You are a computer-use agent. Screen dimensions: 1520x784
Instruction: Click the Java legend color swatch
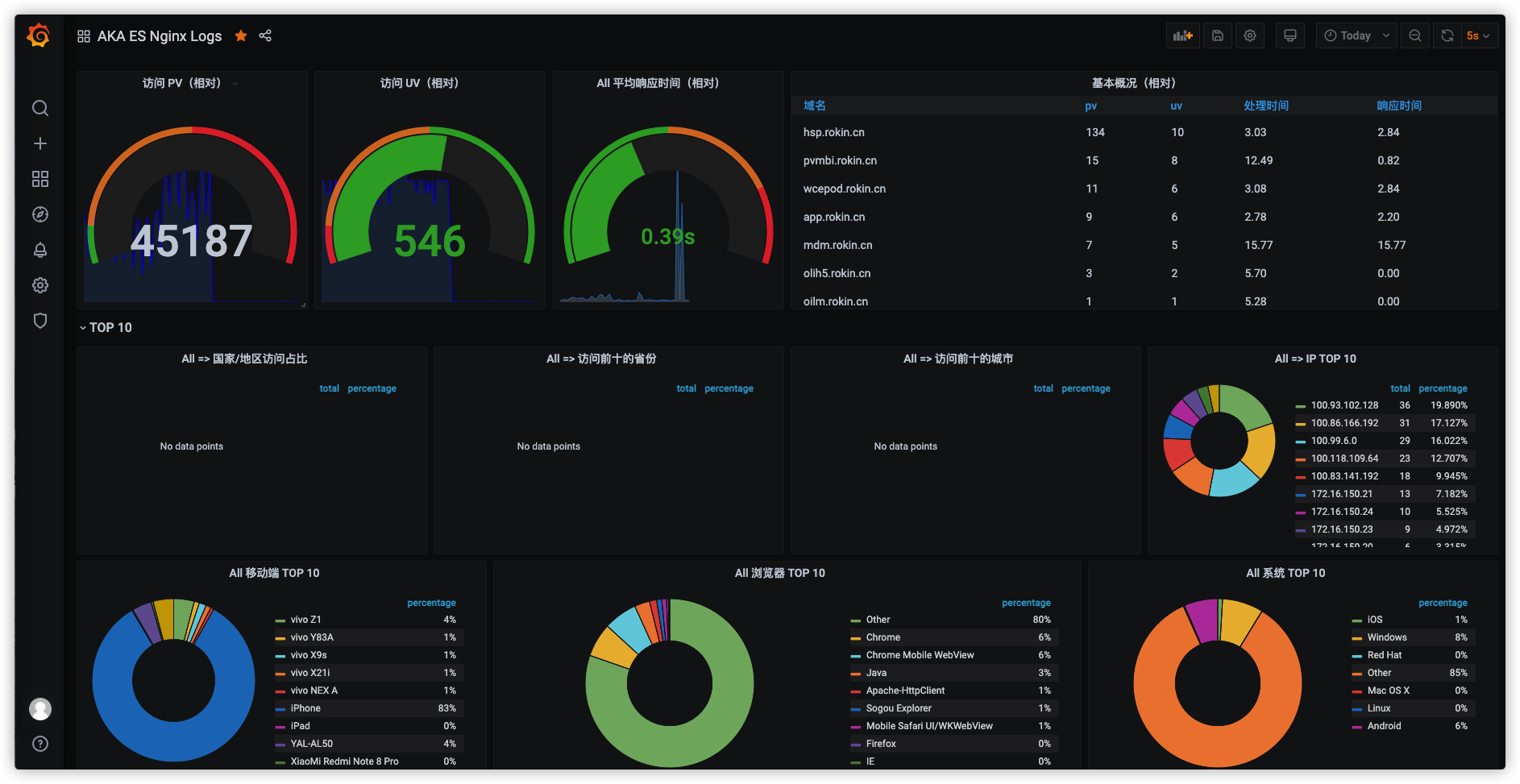pyautogui.click(x=855, y=674)
